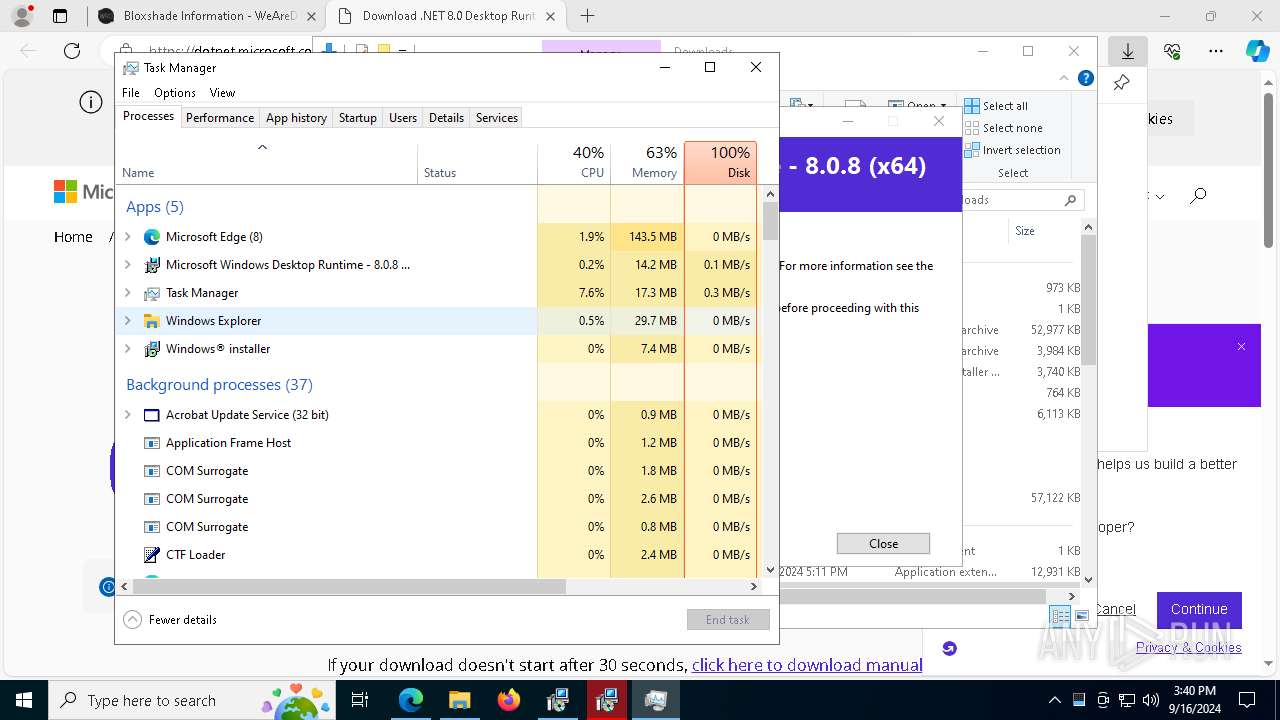
Task: Click the Application Frame Host icon
Action: pos(152,443)
